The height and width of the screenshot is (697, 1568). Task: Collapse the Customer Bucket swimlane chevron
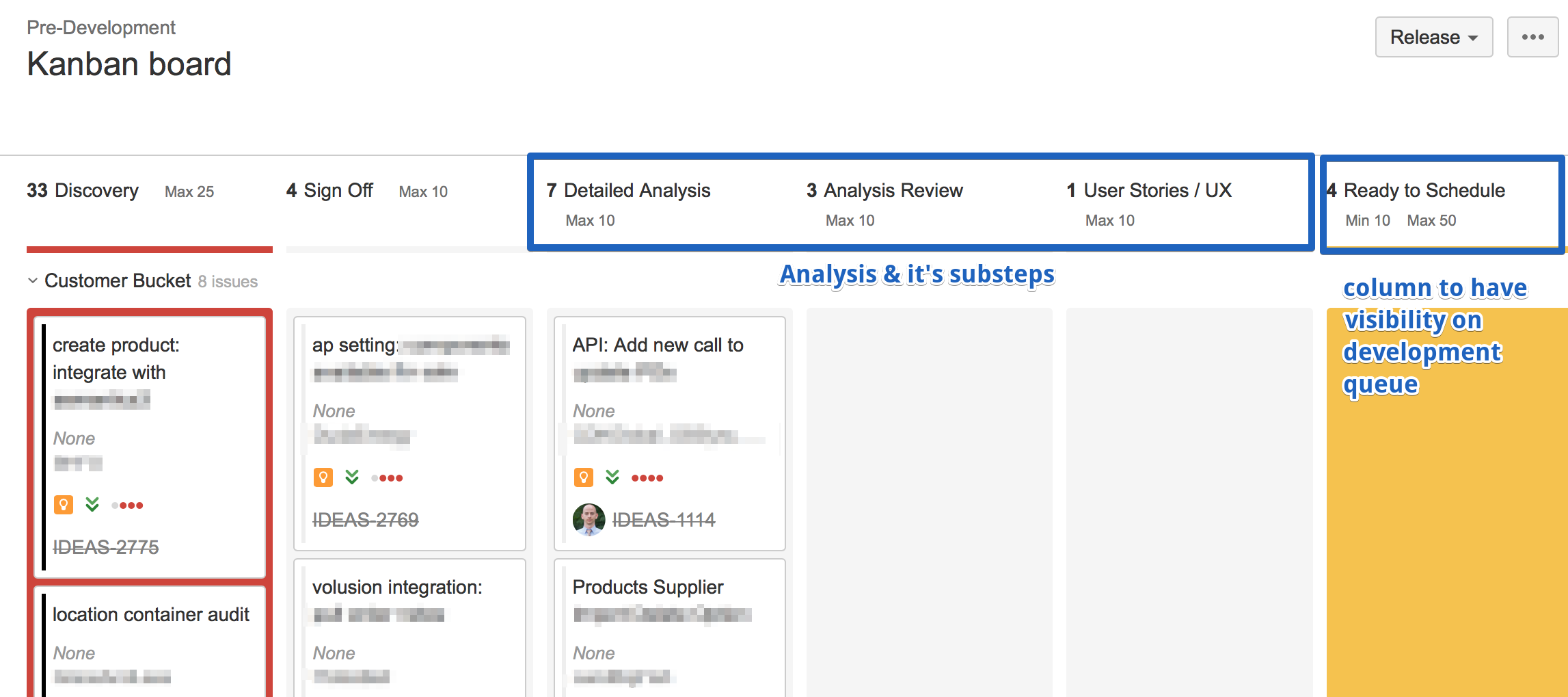pos(32,281)
